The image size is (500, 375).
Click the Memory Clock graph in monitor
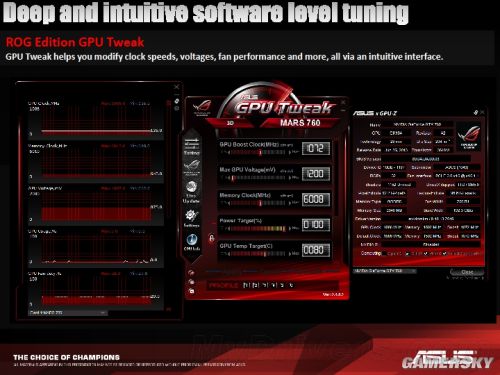pyautogui.click(x=96, y=162)
